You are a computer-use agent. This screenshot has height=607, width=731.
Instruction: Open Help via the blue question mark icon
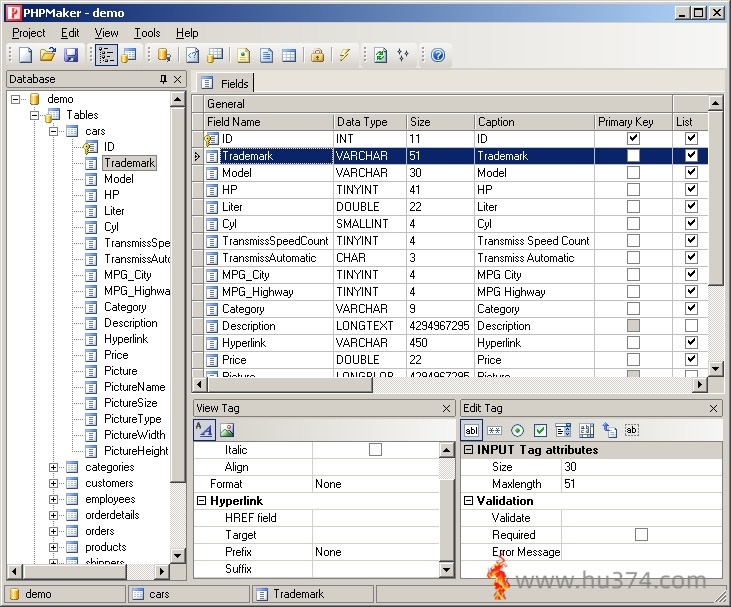tap(438, 55)
